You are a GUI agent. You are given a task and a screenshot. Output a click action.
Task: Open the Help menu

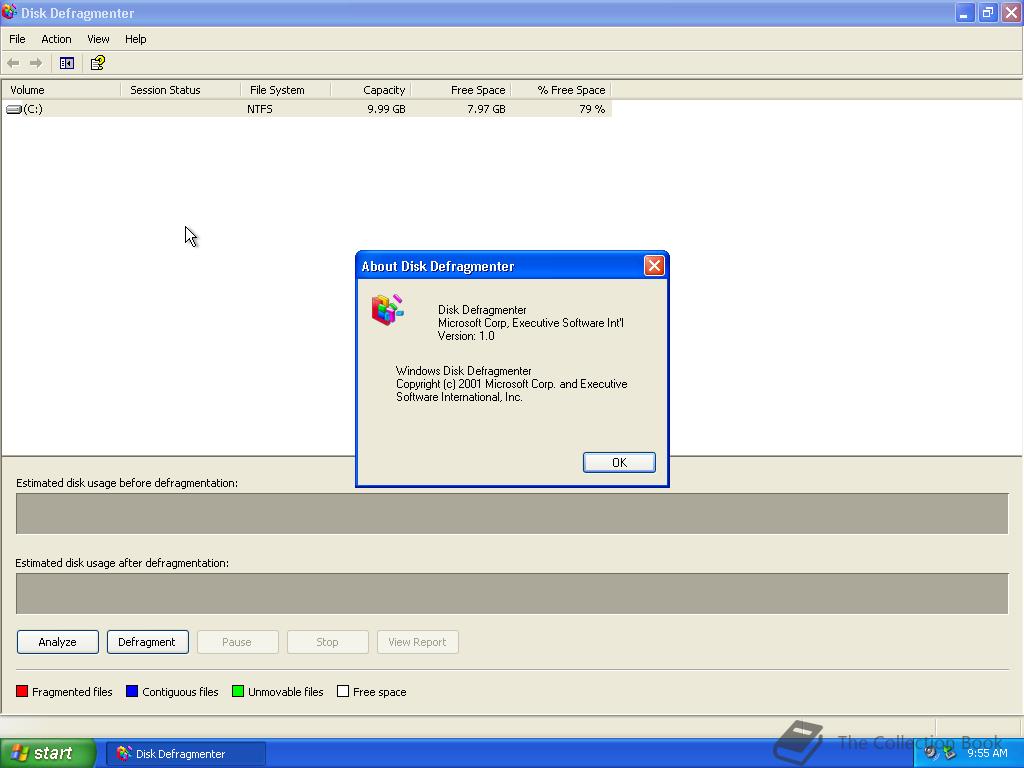point(136,39)
